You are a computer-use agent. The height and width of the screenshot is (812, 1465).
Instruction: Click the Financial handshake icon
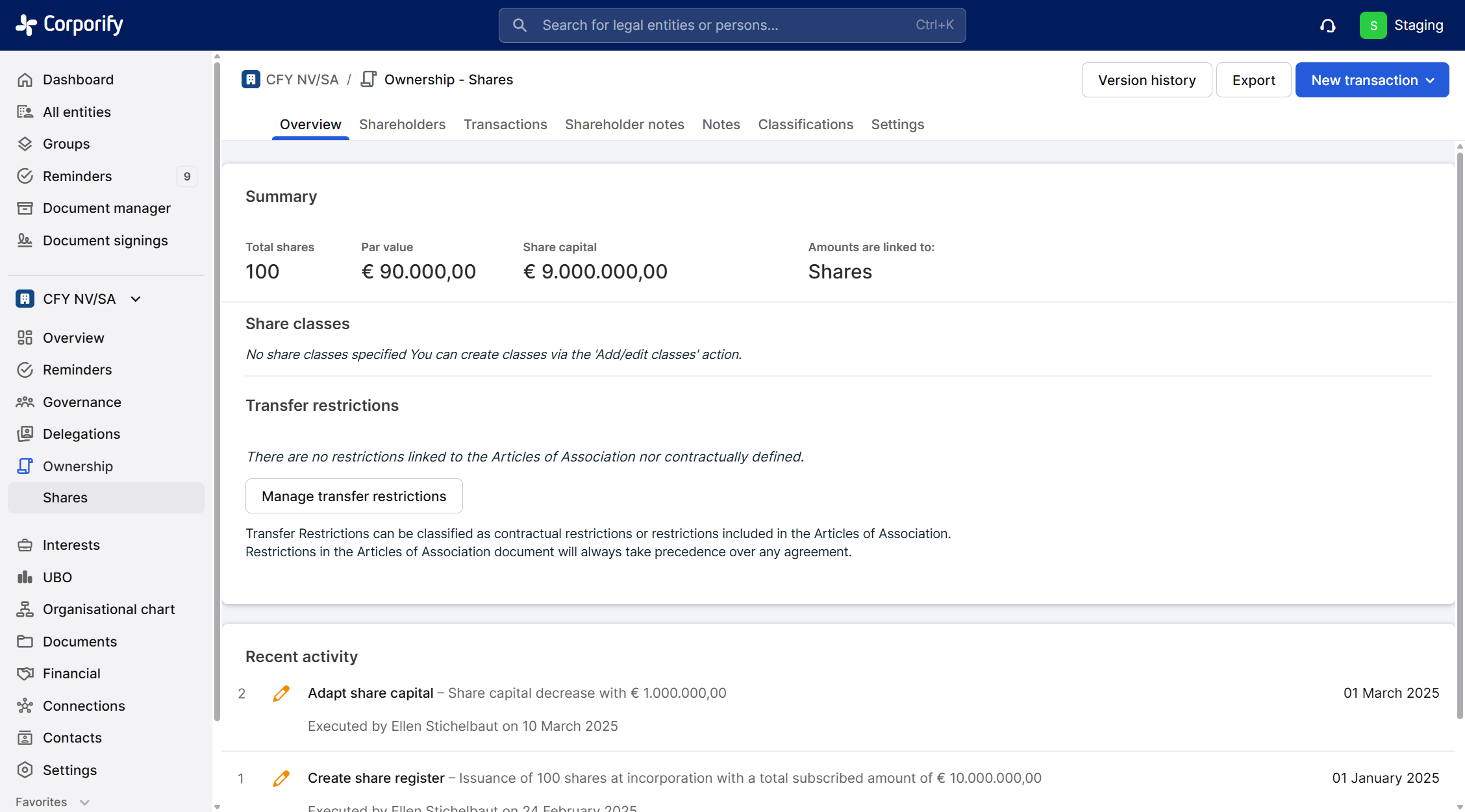click(25, 673)
